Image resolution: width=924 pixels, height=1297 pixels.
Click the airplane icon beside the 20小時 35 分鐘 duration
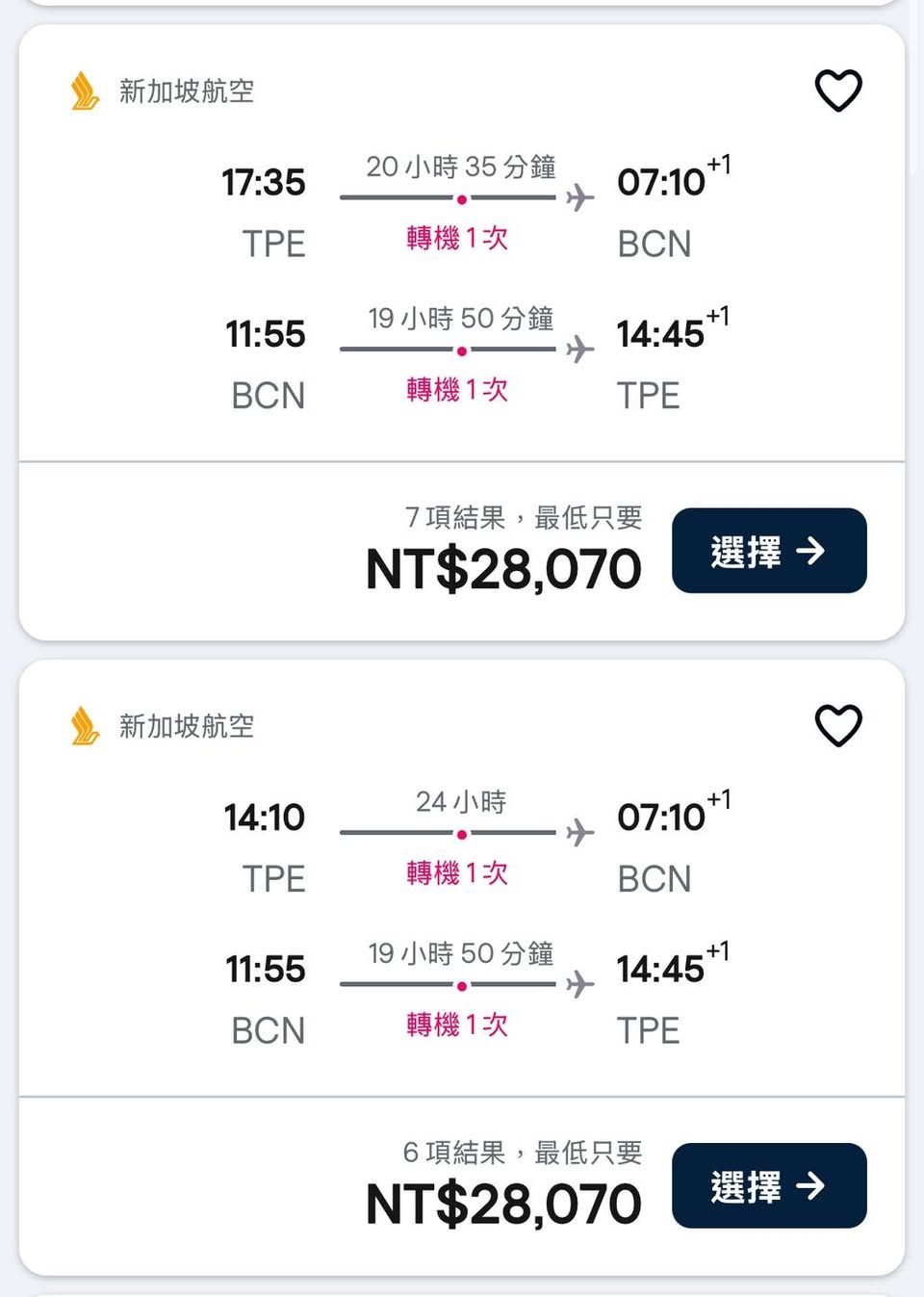[x=579, y=197]
